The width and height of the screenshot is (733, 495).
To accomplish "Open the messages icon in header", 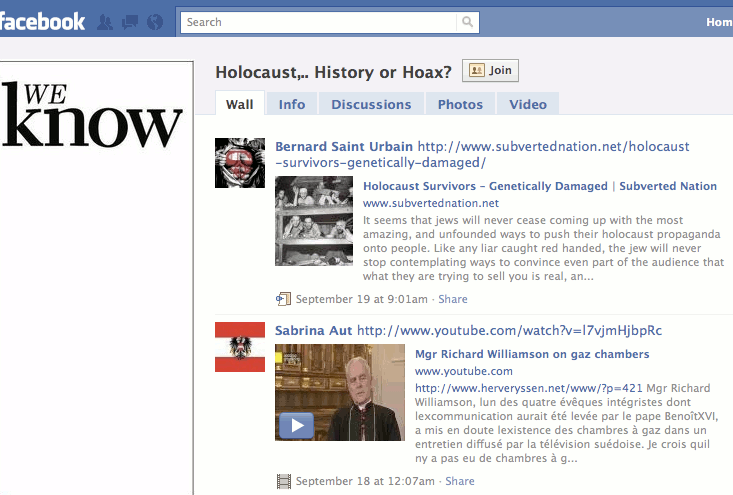I will click(130, 22).
